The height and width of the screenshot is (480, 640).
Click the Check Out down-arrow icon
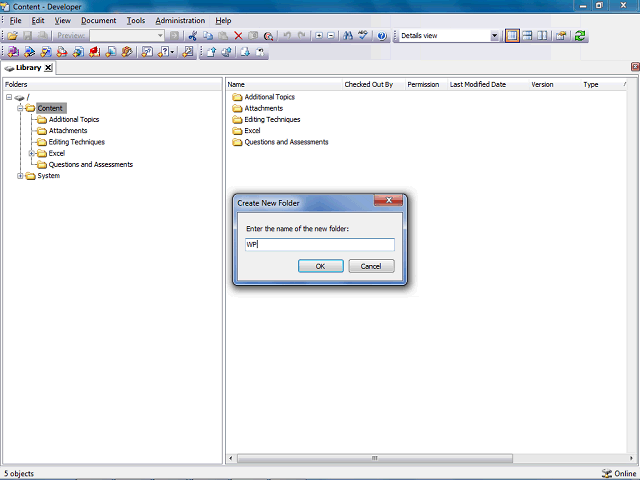[x=245, y=52]
